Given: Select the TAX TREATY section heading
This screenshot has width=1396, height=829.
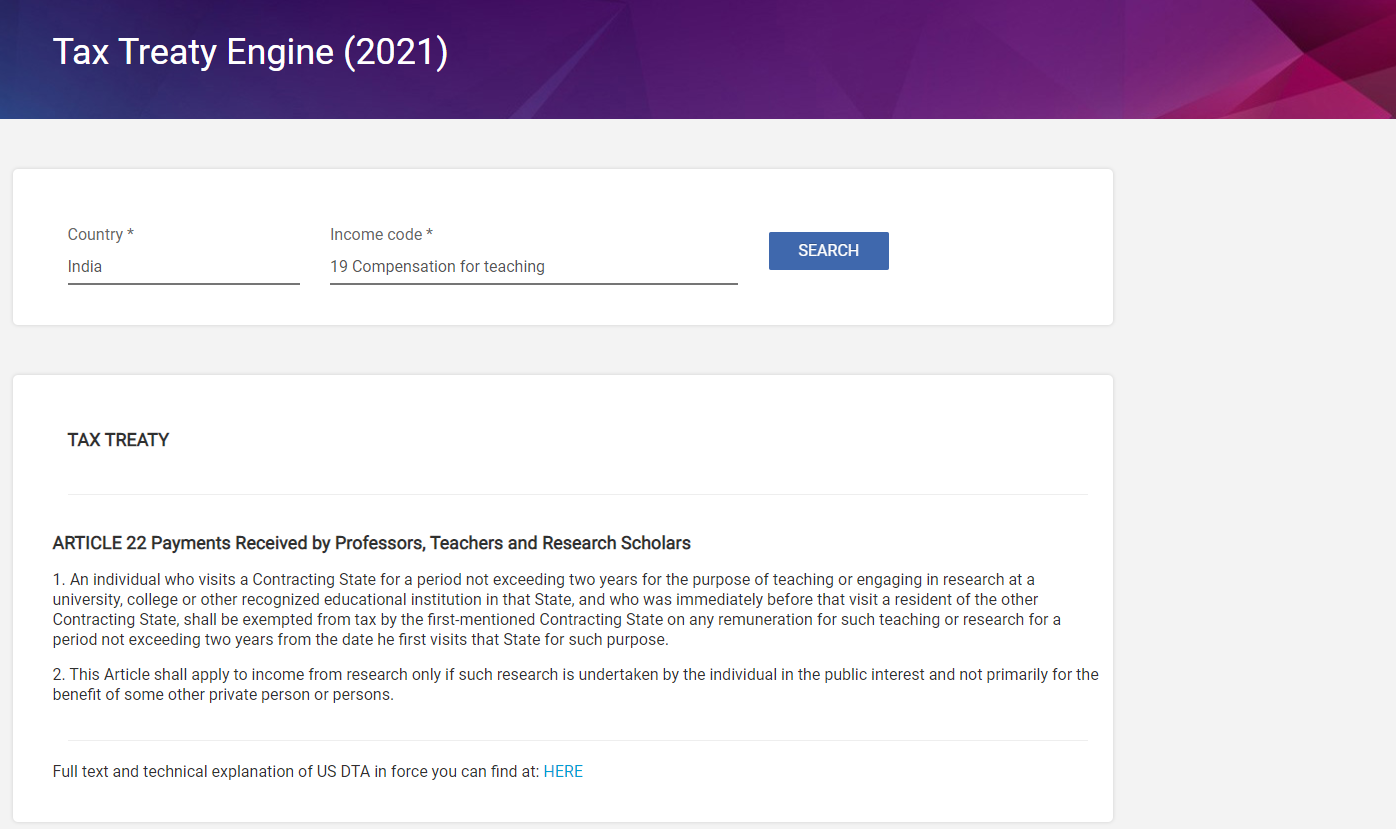Looking at the screenshot, I should point(118,440).
